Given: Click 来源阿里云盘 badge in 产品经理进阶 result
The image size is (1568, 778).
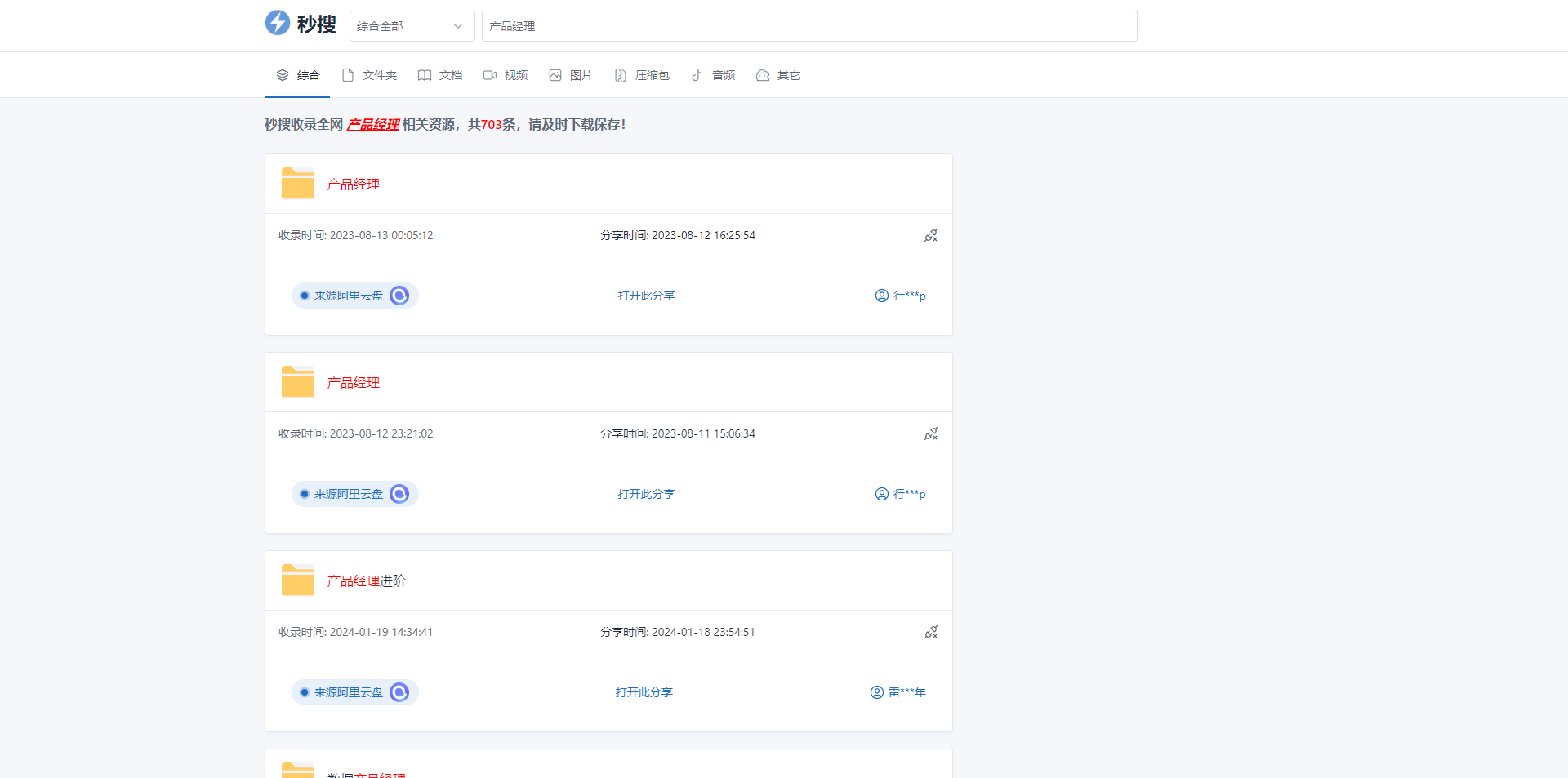Looking at the screenshot, I should coord(355,692).
